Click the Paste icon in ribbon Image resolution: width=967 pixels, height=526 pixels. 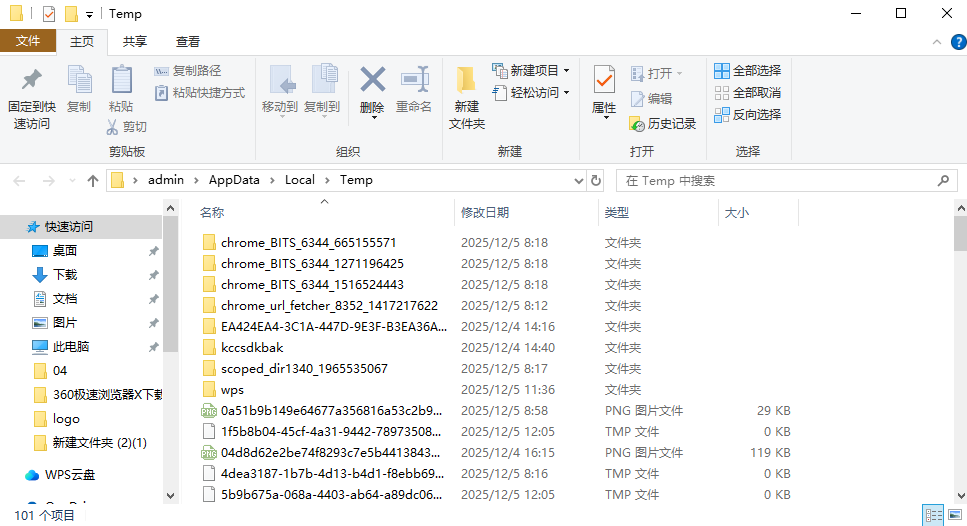pyautogui.click(x=121, y=80)
